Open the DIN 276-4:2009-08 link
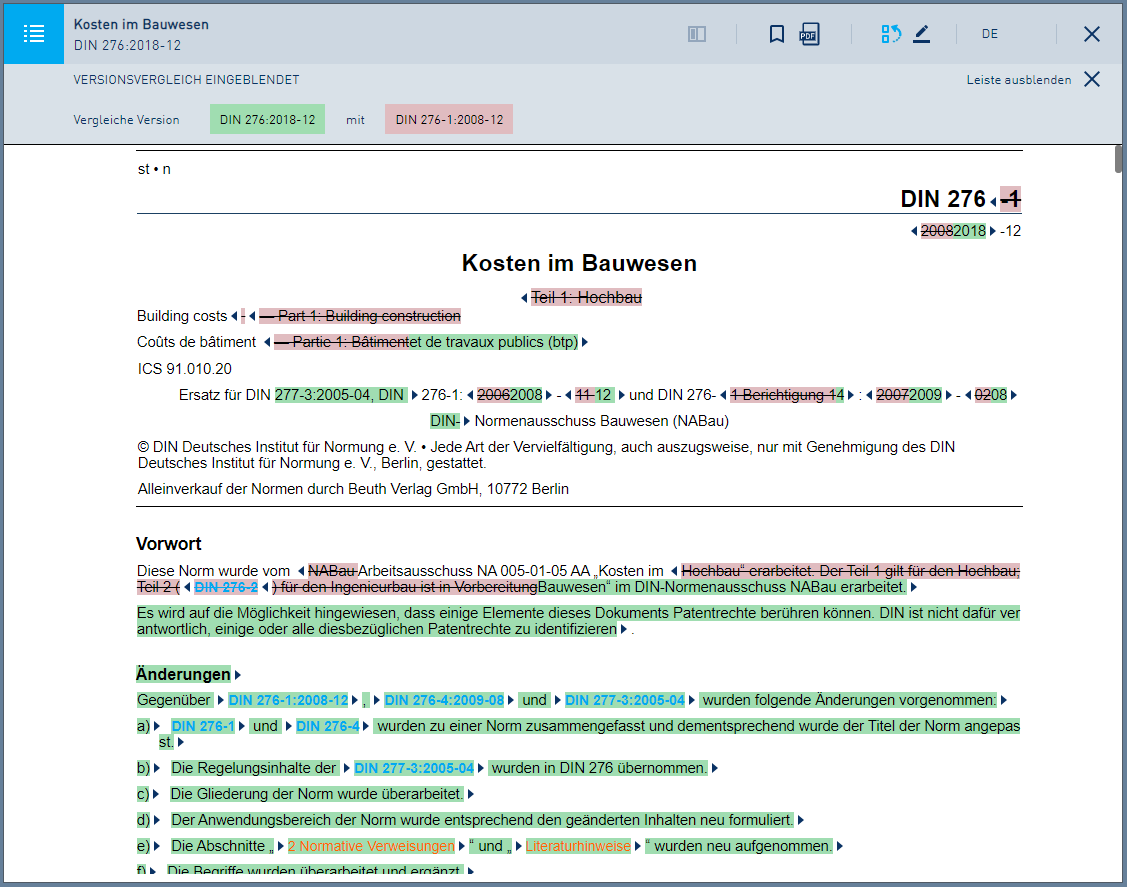1127x887 pixels. coord(444,700)
